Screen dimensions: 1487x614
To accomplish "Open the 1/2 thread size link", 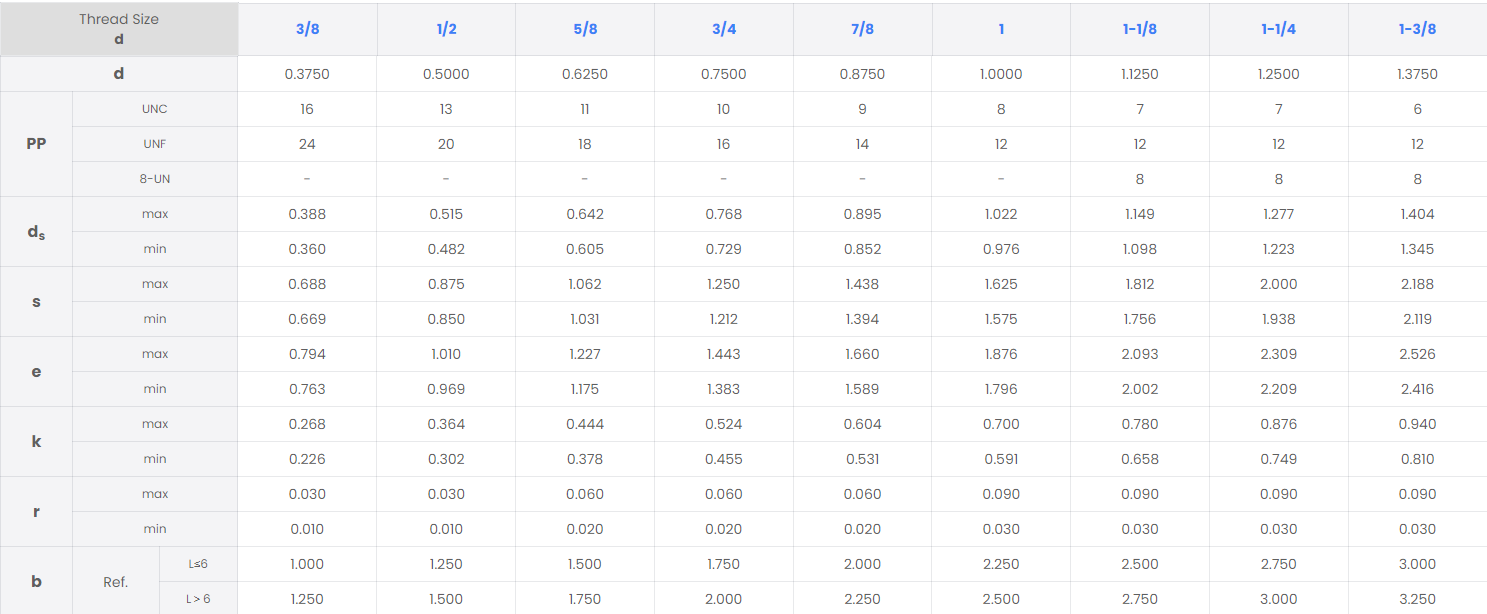I will click(446, 29).
